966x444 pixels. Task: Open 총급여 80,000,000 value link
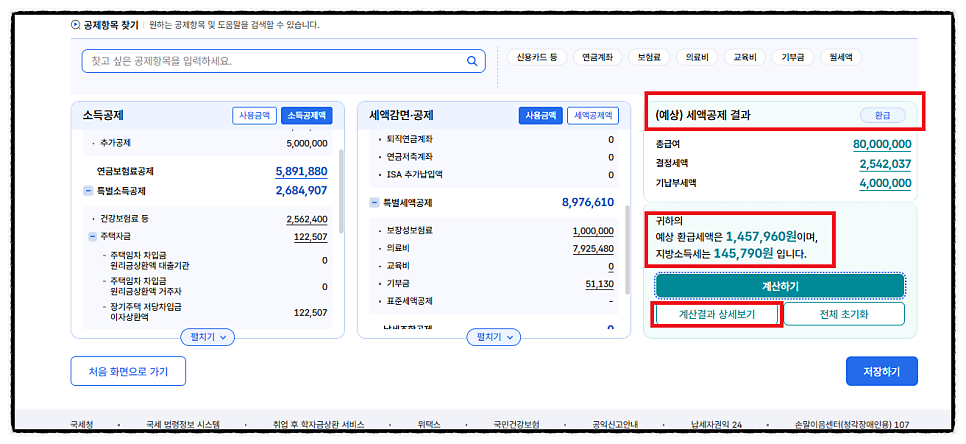click(882, 145)
